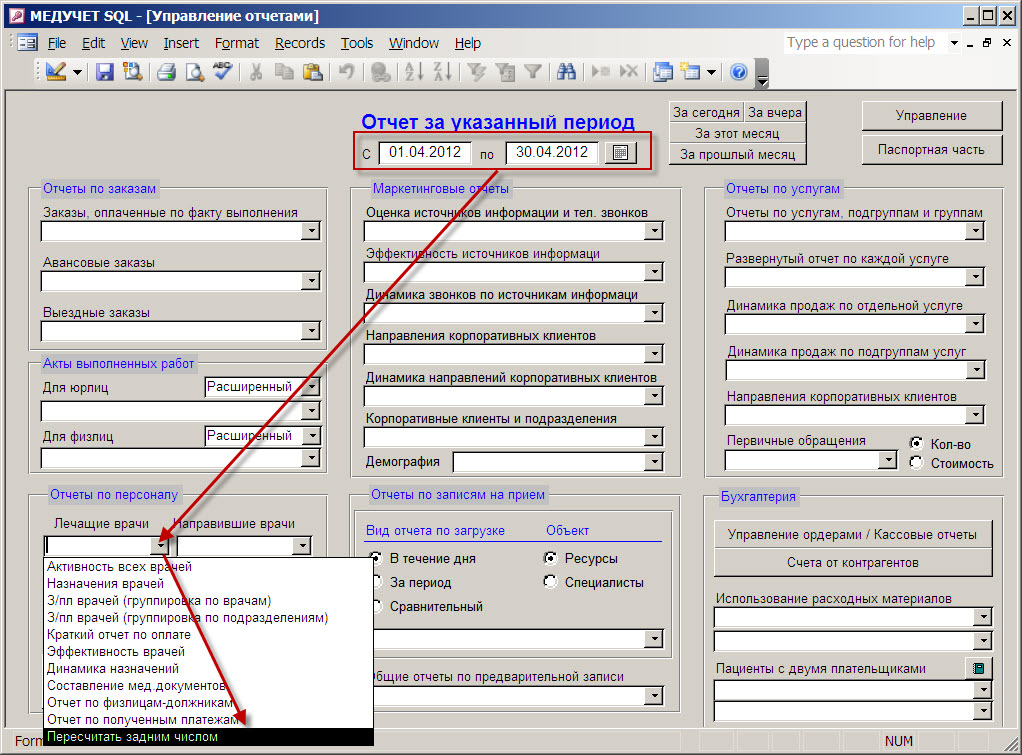Open the Records menu

tap(300, 43)
